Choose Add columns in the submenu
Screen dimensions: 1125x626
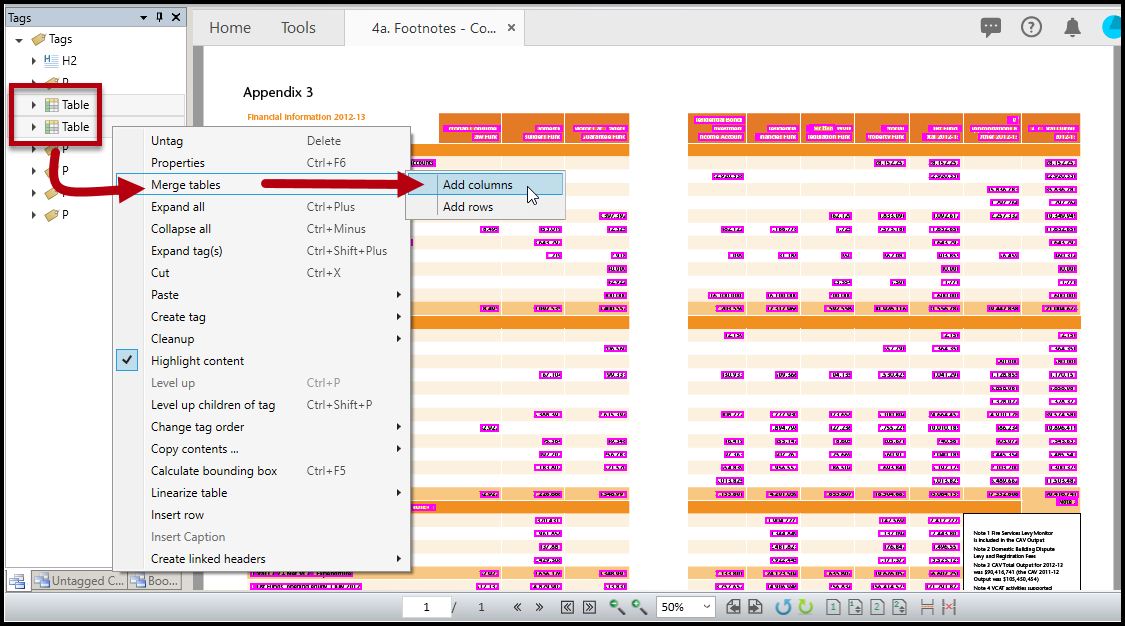click(x=484, y=184)
